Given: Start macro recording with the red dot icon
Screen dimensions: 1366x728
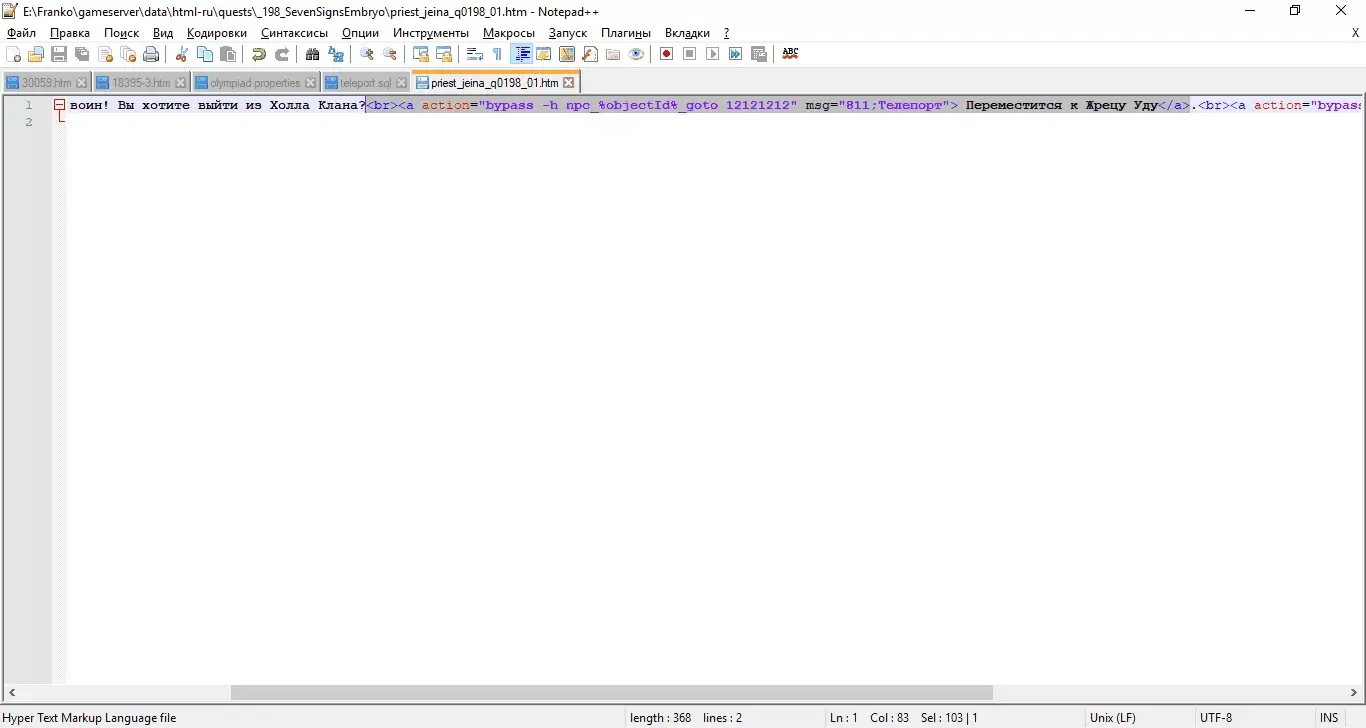Looking at the screenshot, I should click(667, 54).
